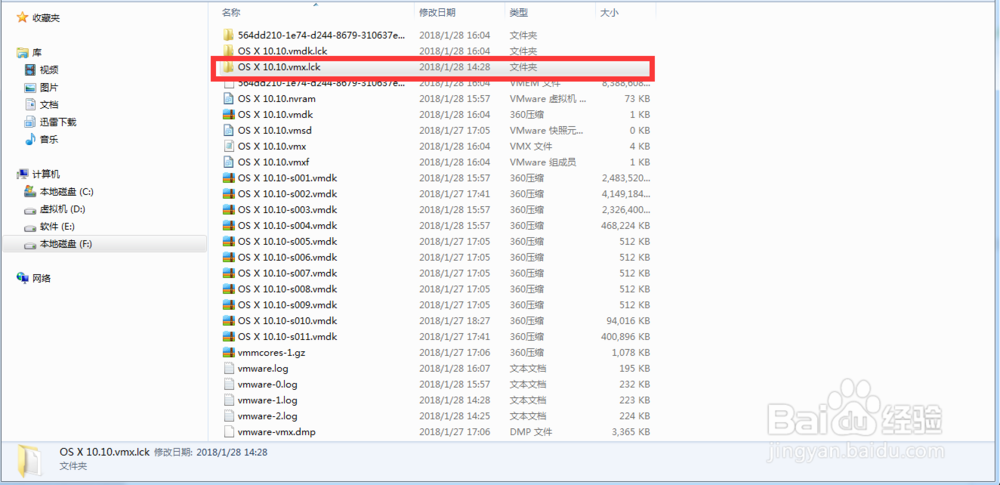The image size is (1000, 485).
Task: Click the vmware-vmx.dmp file icon
Action: [x=228, y=432]
